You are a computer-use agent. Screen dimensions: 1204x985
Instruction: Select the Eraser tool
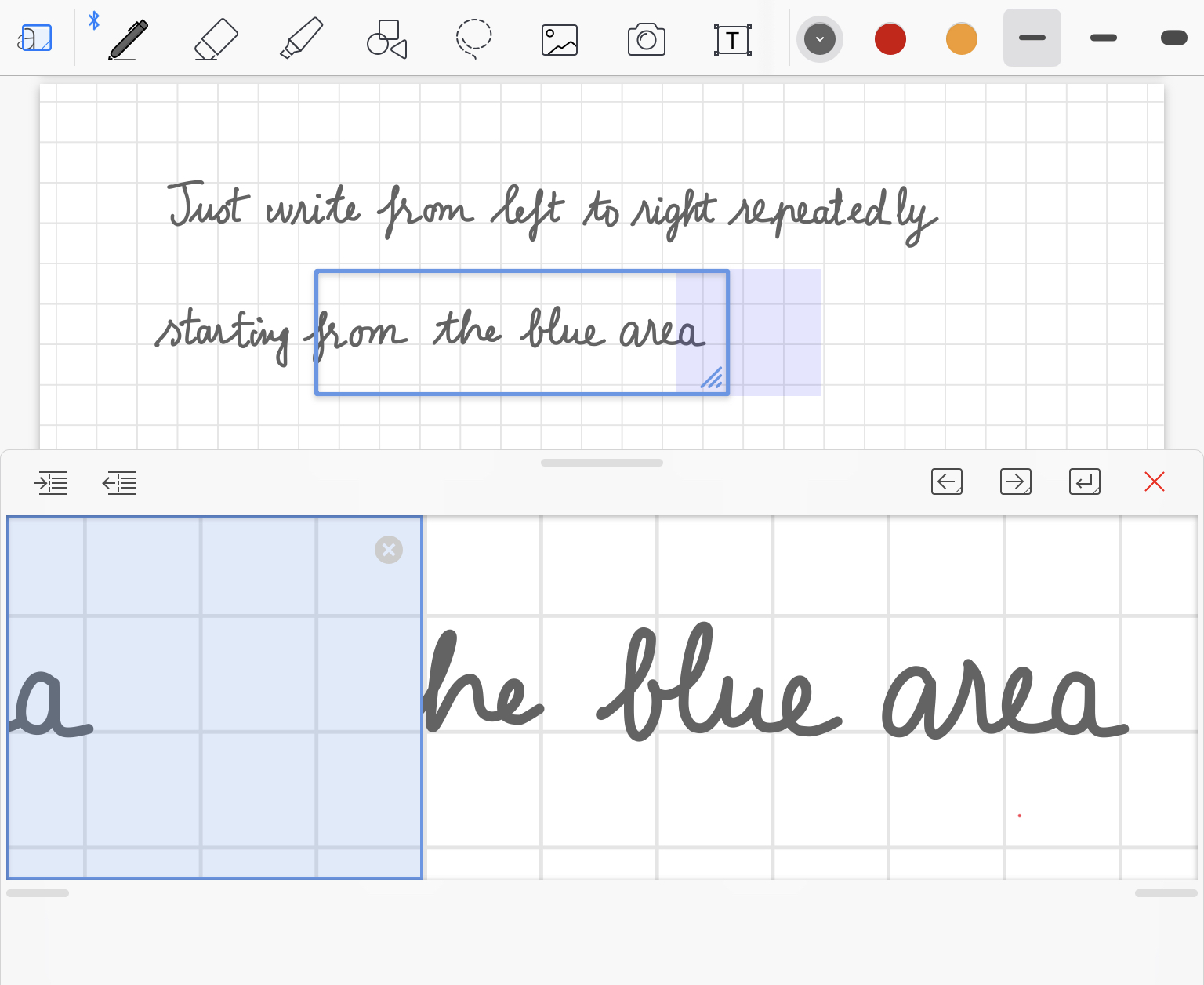pos(216,39)
